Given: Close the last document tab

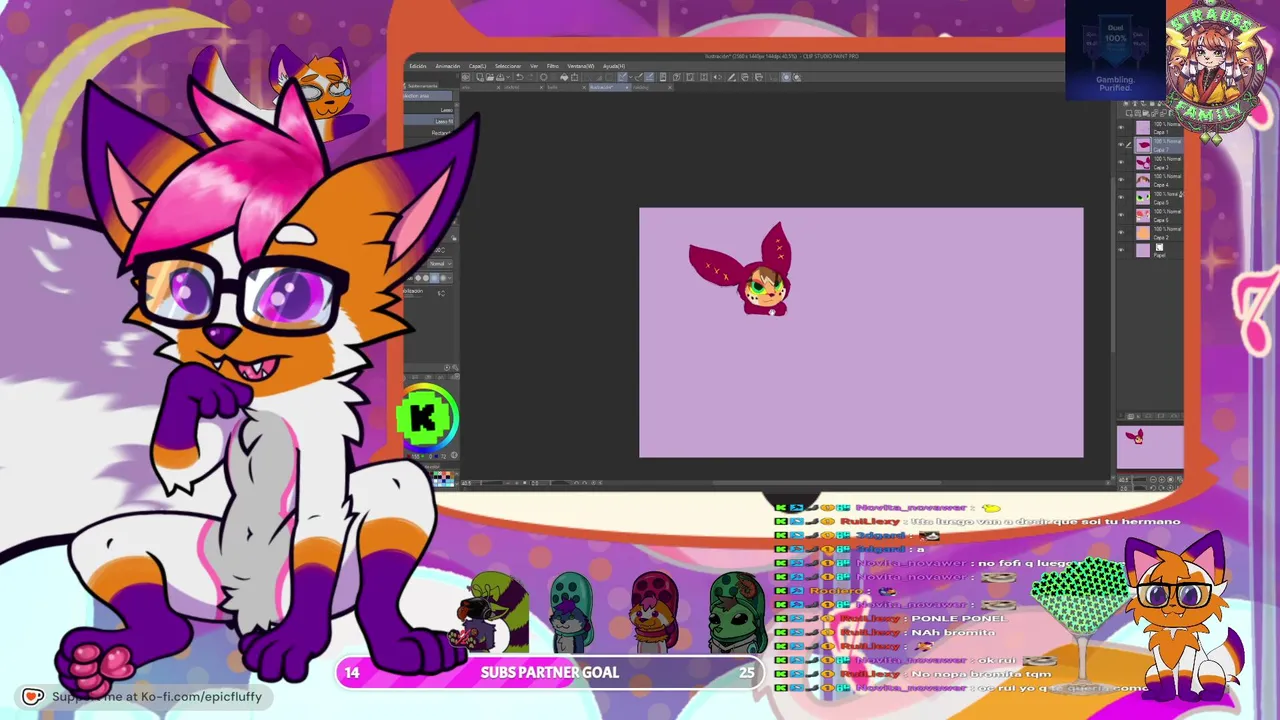Looking at the screenshot, I should pyautogui.click(x=670, y=87).
